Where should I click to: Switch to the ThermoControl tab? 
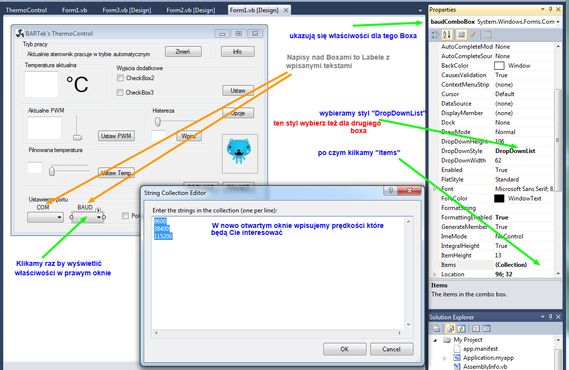[26, 10]
